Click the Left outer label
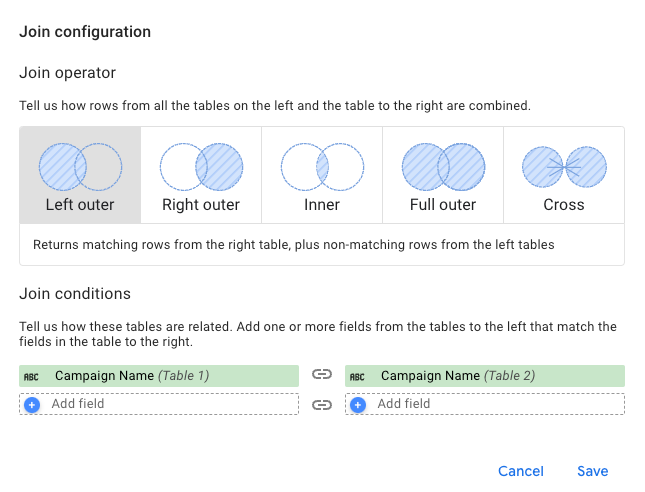 (80, 205)
